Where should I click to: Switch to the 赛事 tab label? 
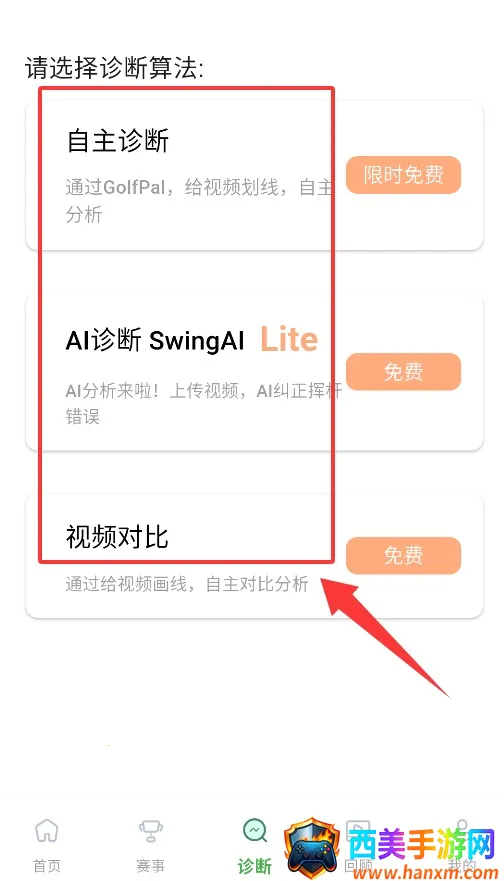151,865
